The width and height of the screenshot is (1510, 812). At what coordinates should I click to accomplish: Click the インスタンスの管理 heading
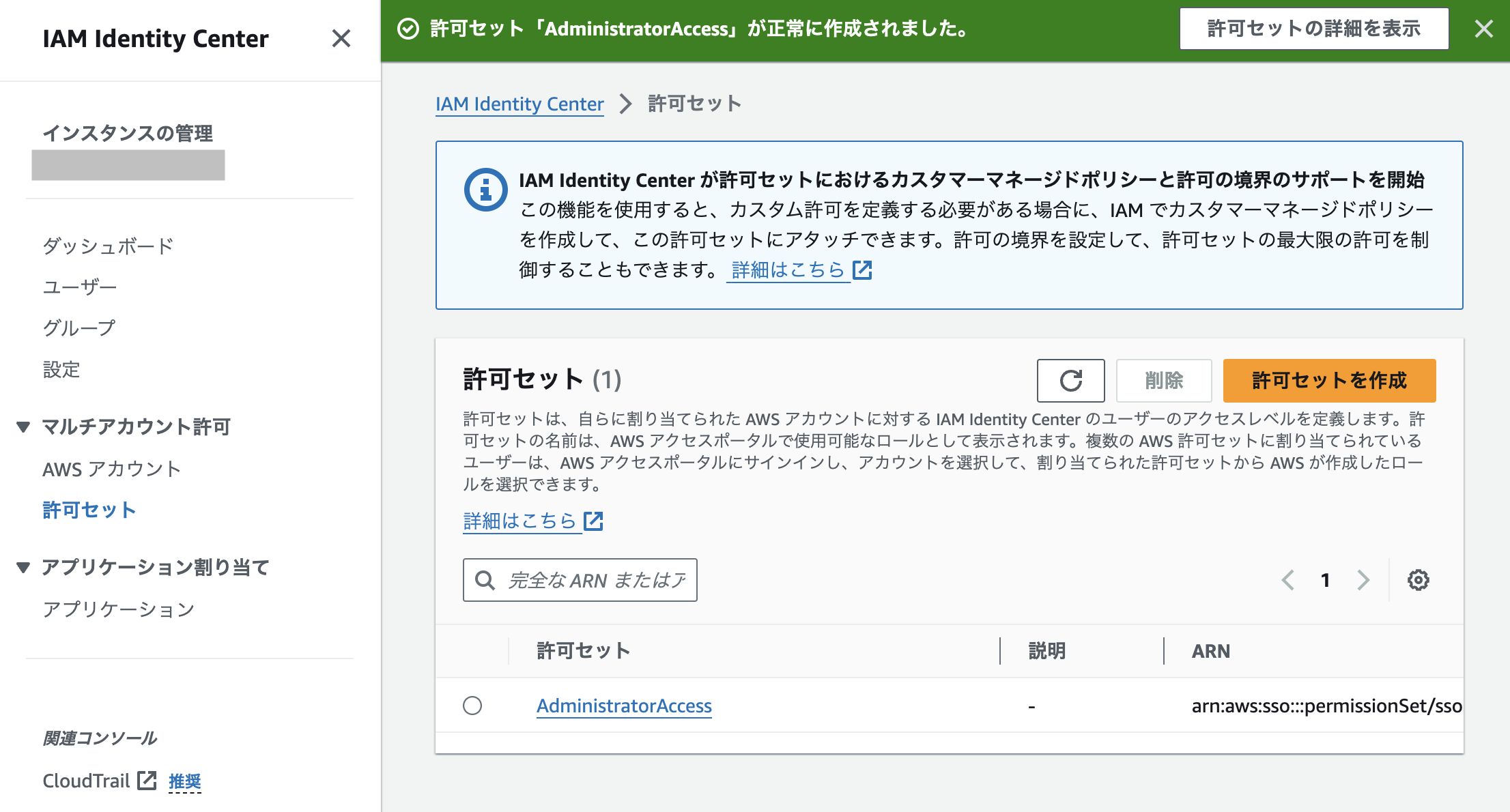[128, 133]
